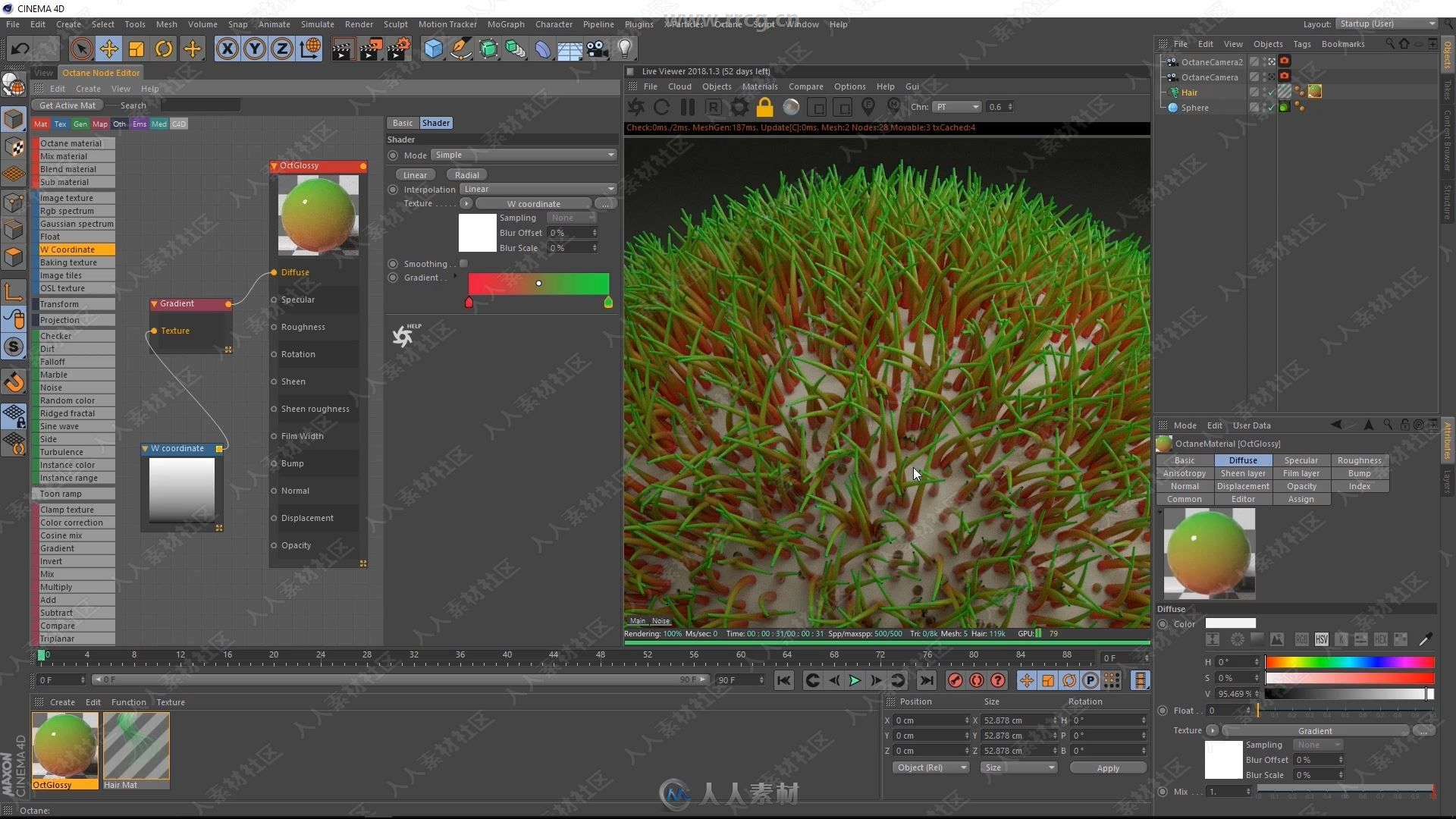Image resolution: width=1456 pixels, height=819 pixels.
Task: Open Interpolation dropdown set to Linear
Action: tap(538, 189)
